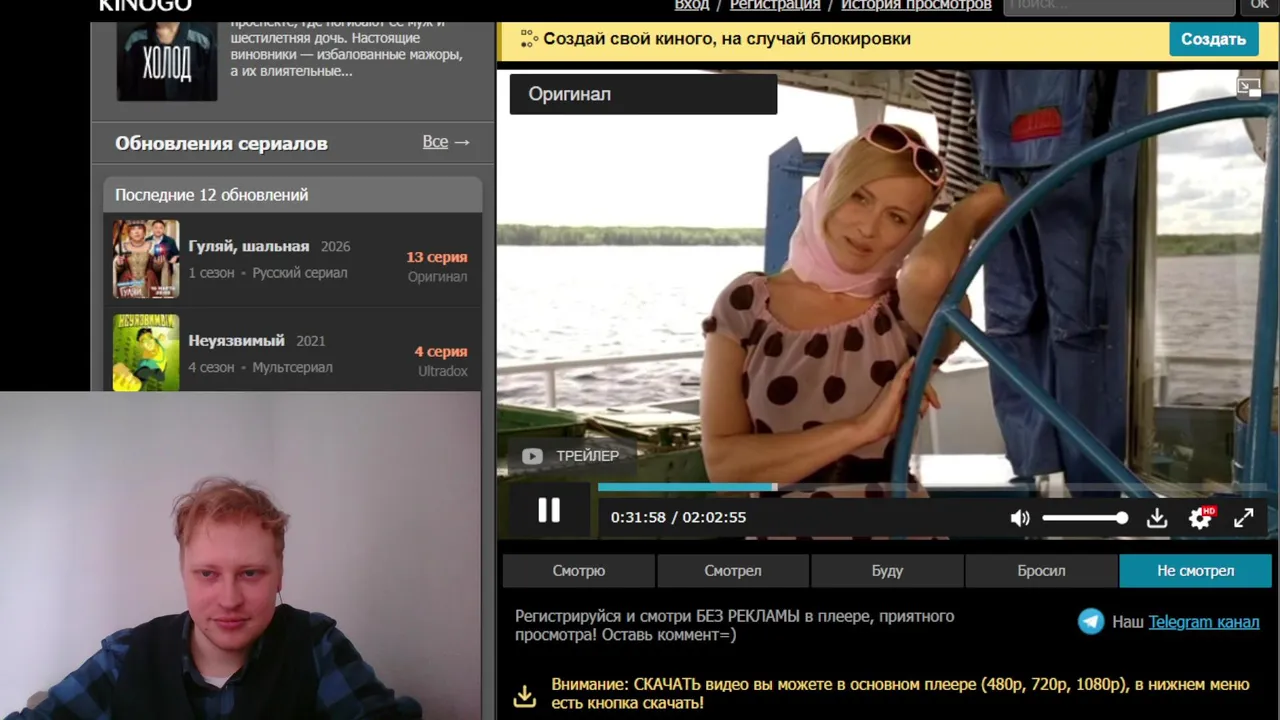
Task: Click the Создать button
Action: coord(1213,39)
